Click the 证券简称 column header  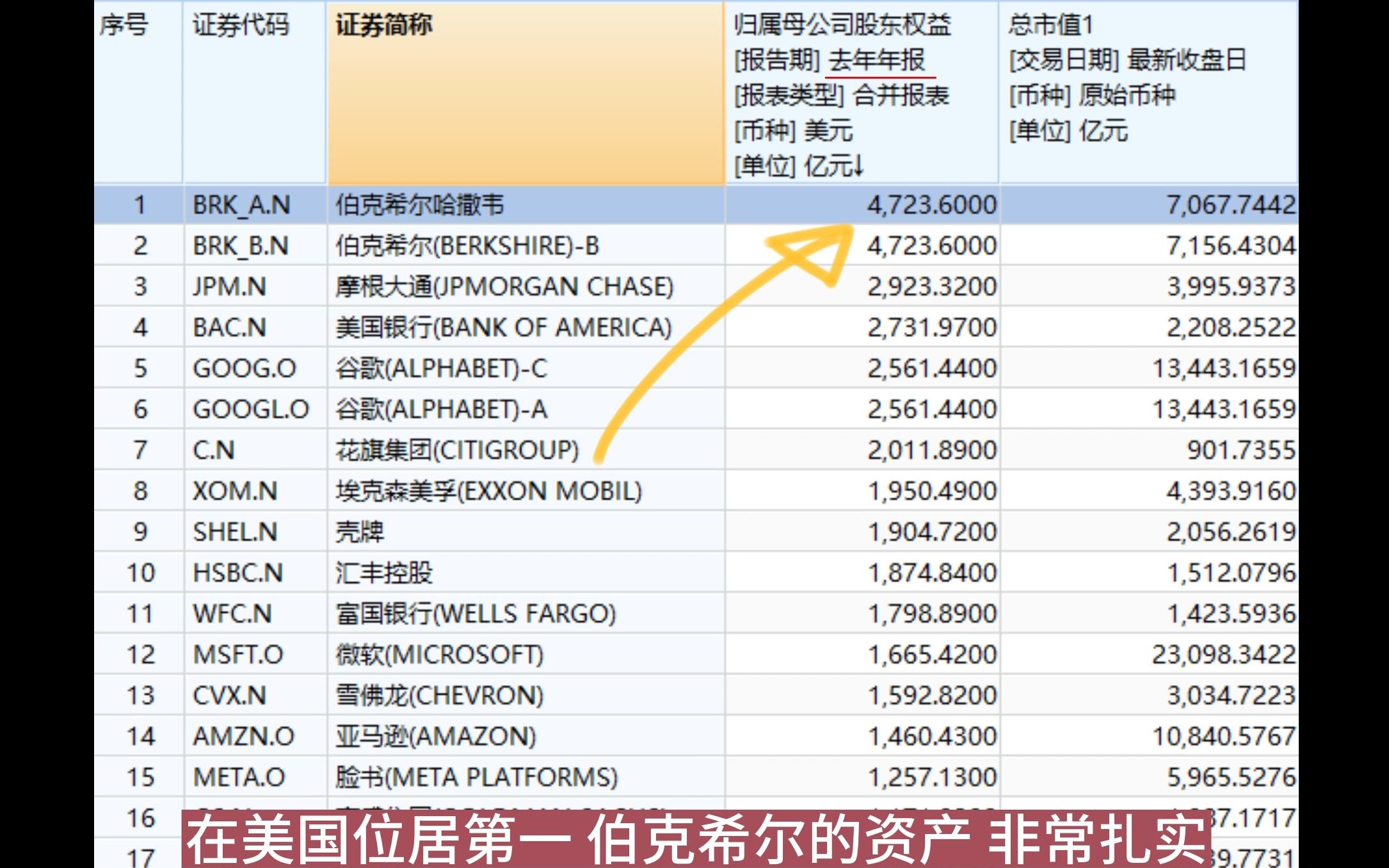[526, 92]
